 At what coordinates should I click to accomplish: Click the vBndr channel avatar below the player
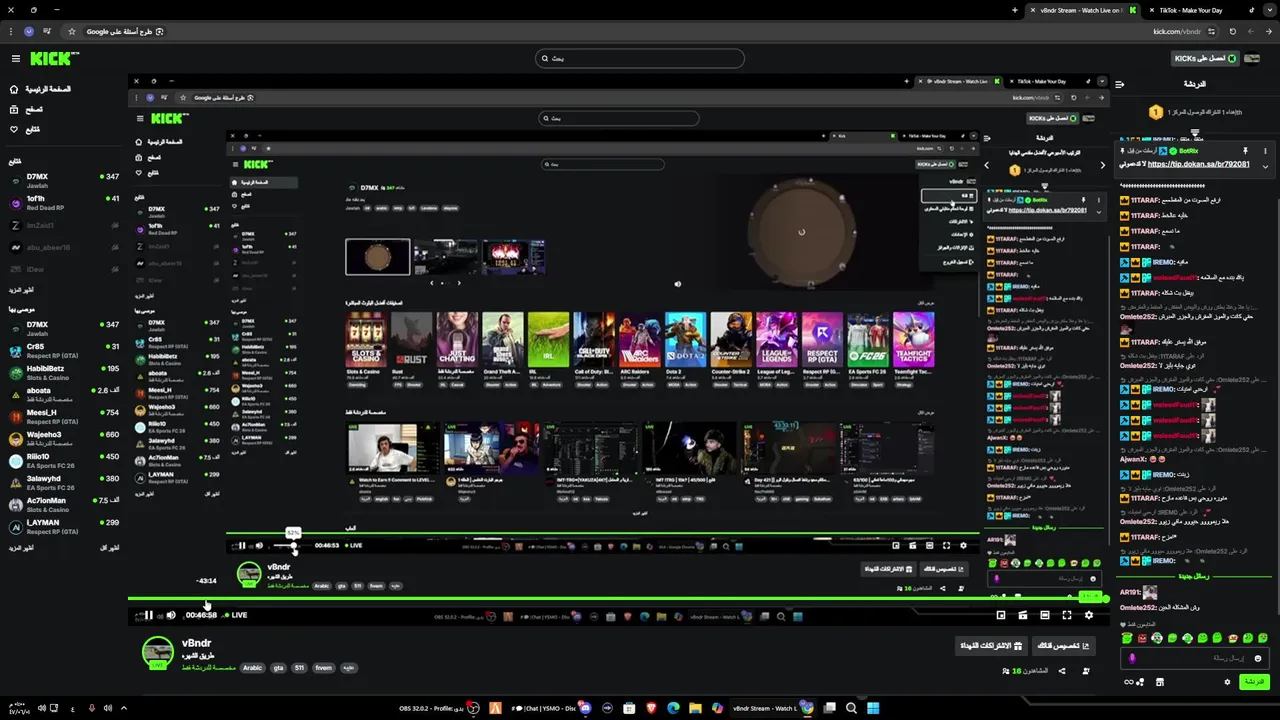click(x=157, y=652)
